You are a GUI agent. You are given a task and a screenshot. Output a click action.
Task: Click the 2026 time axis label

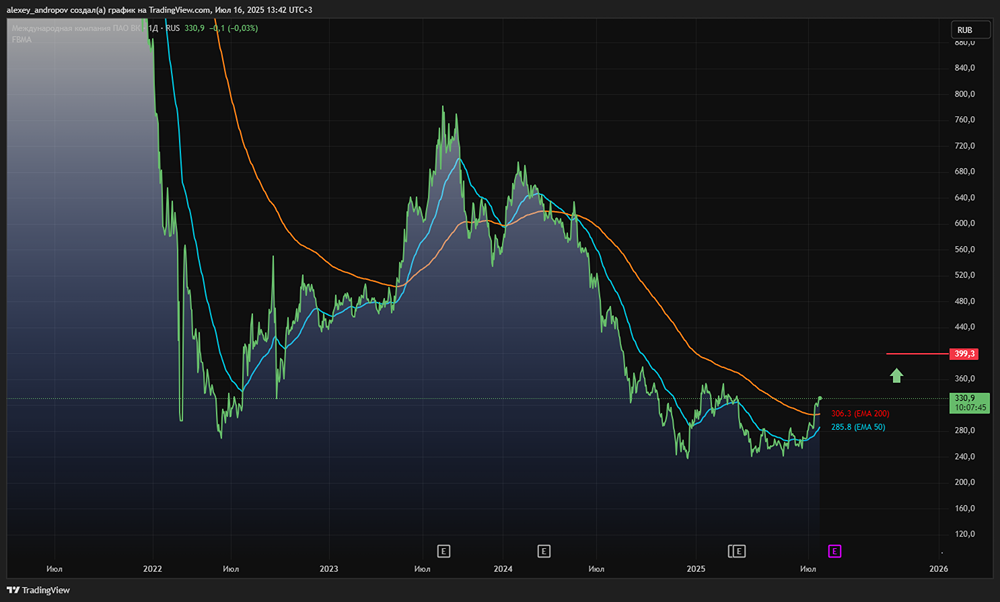[939, 569]
